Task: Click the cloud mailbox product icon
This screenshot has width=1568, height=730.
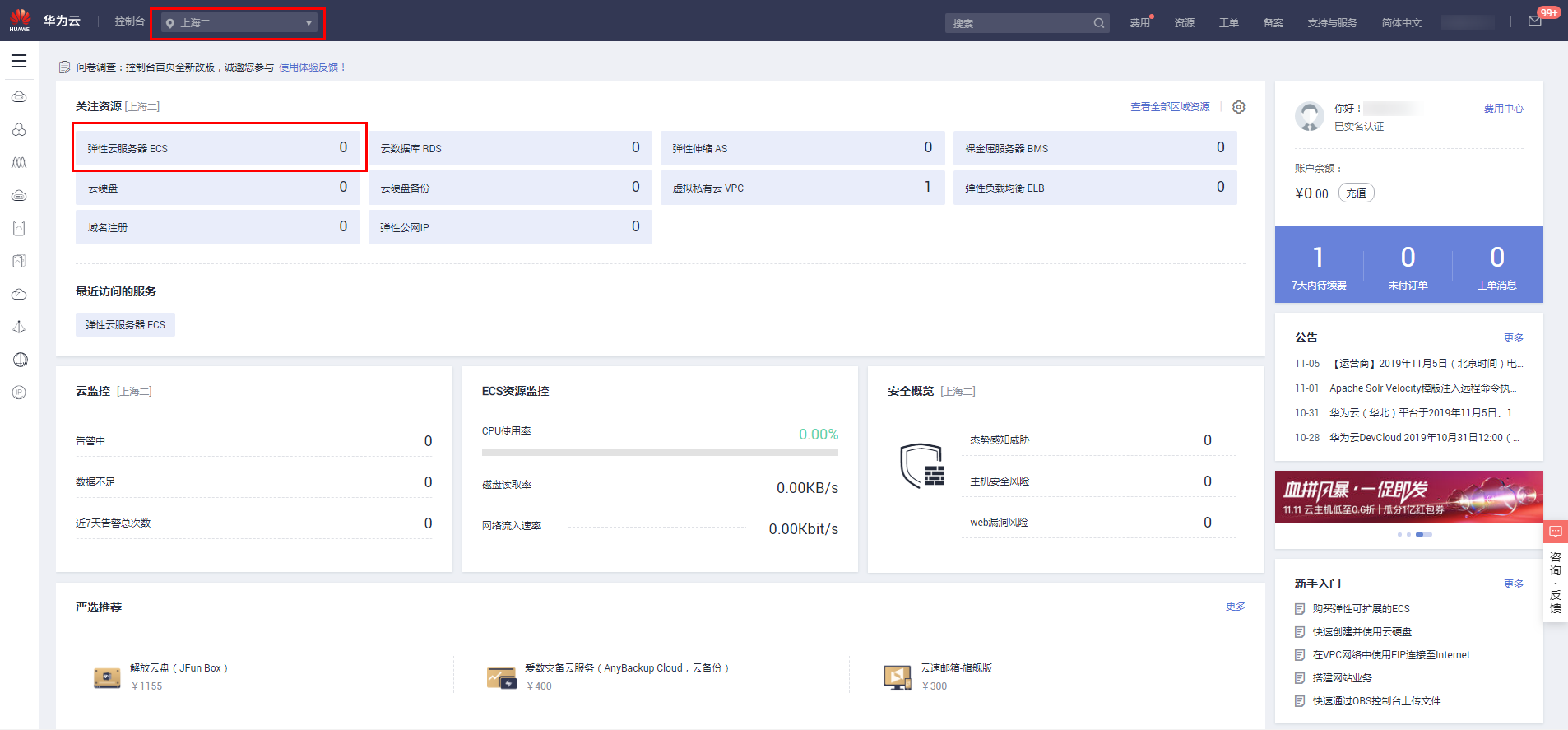Action: pos(898,677)
